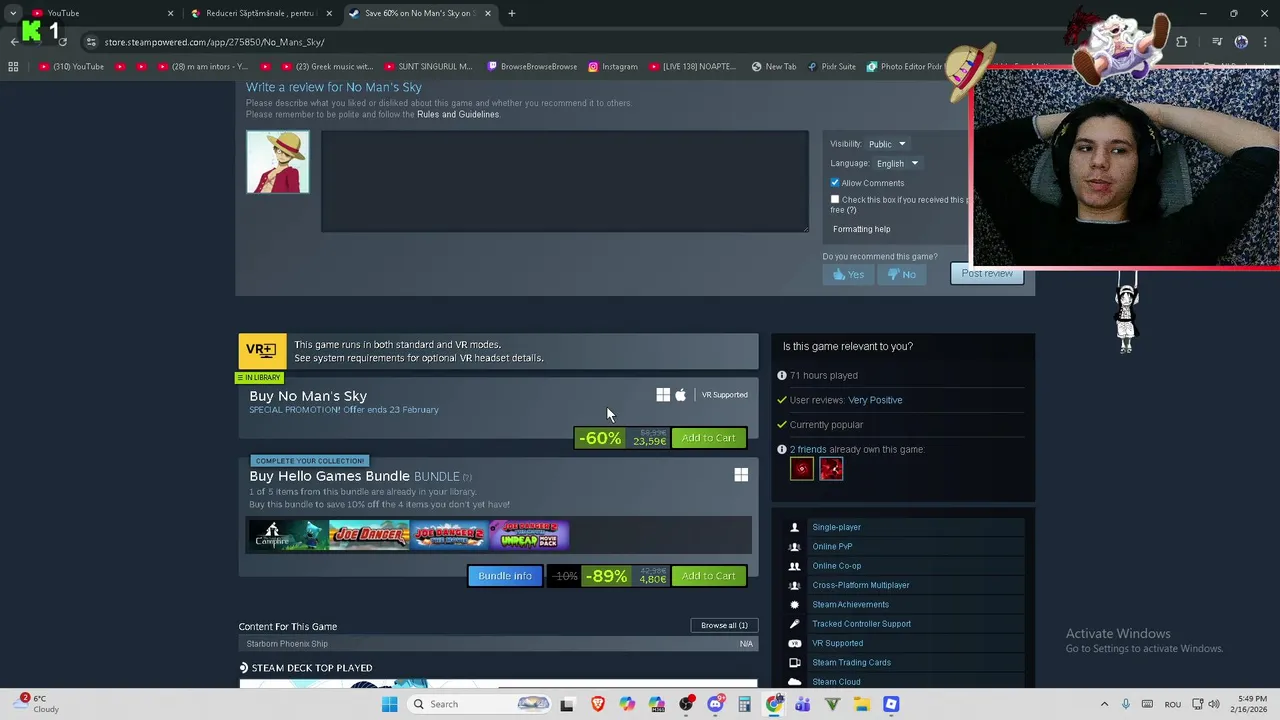Open Starborn Phoenix Ship content row
This screenshot has height=720, width=1280.
click(x=498, y=644)
